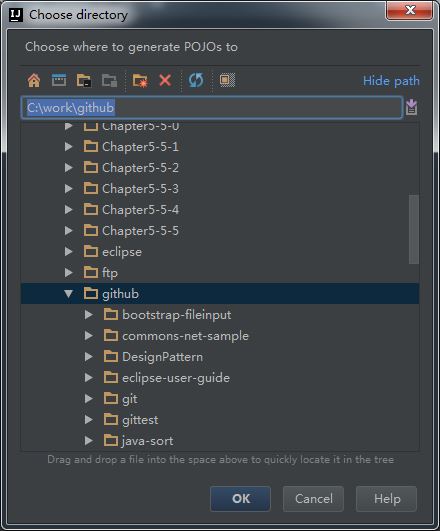Click the Cancel button
Viewport: 440px width, 531px height.
[x=314, y=498]
